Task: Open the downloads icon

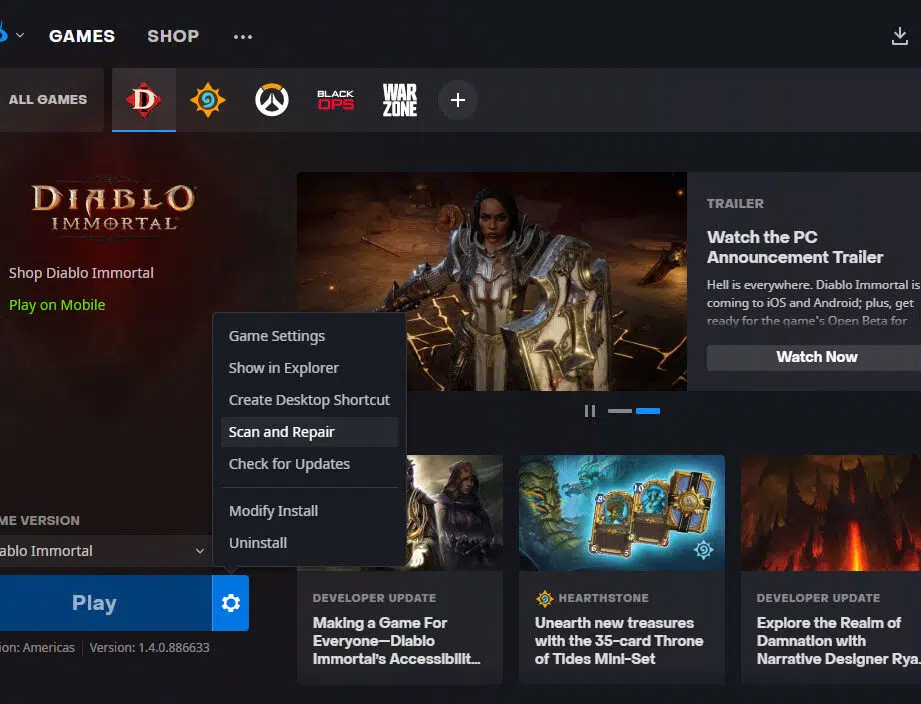Action: coord(899,36)
